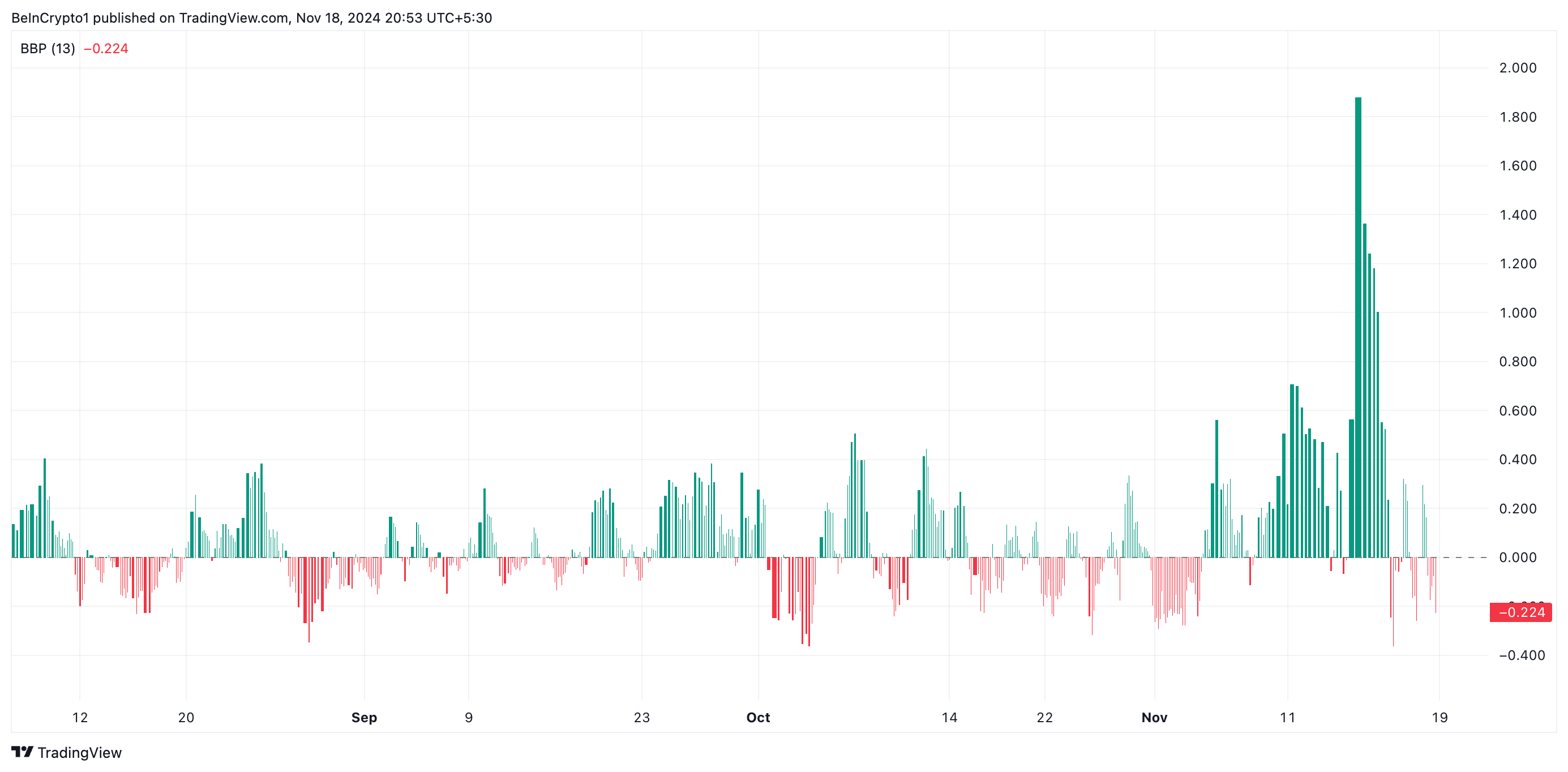
Task: Click the 0.000 value on price scale
Action: [x=1518, y=557]
